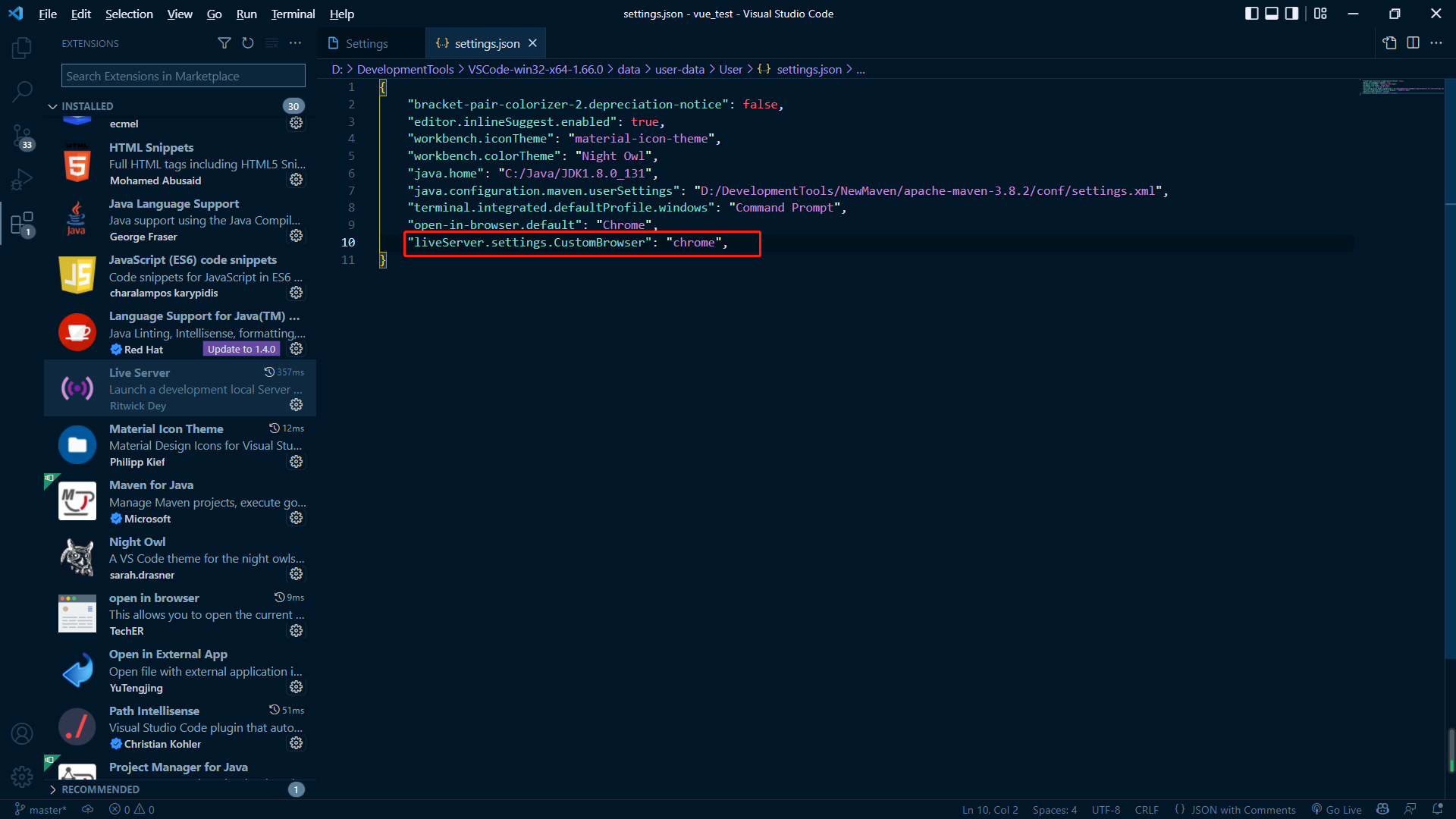This screenshot has width=1456, height=819.
Task: Open errors and warnings count in status bar
Action: tap(132, 810)
